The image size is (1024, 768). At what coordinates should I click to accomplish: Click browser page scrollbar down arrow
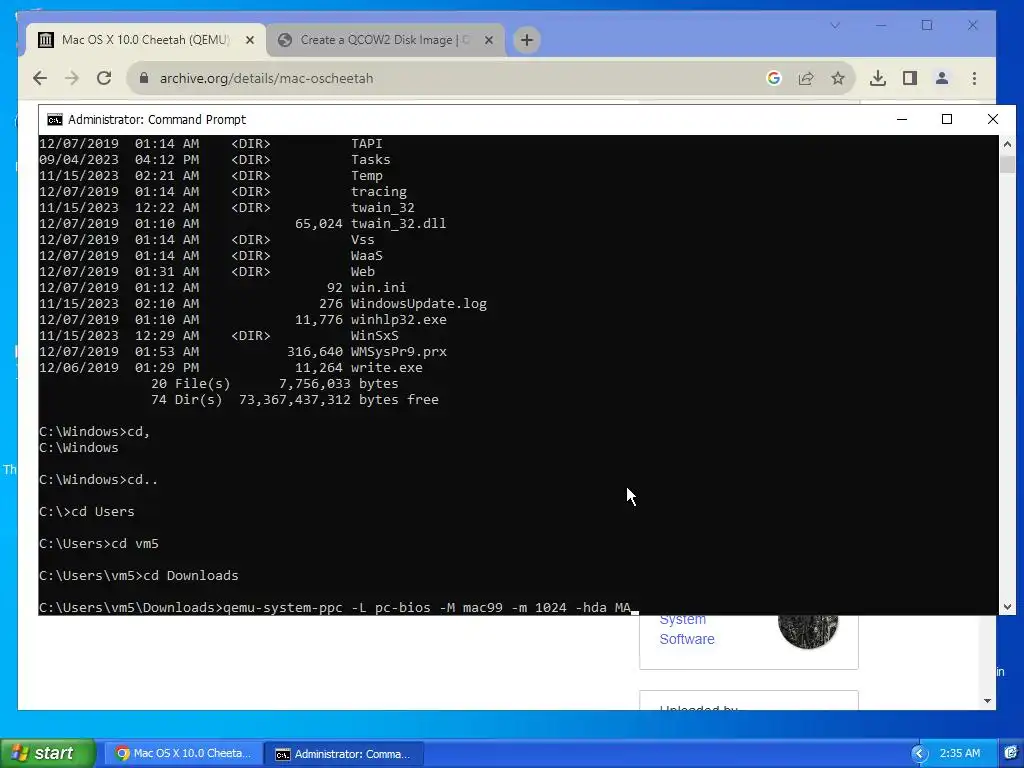click(987, 701)
